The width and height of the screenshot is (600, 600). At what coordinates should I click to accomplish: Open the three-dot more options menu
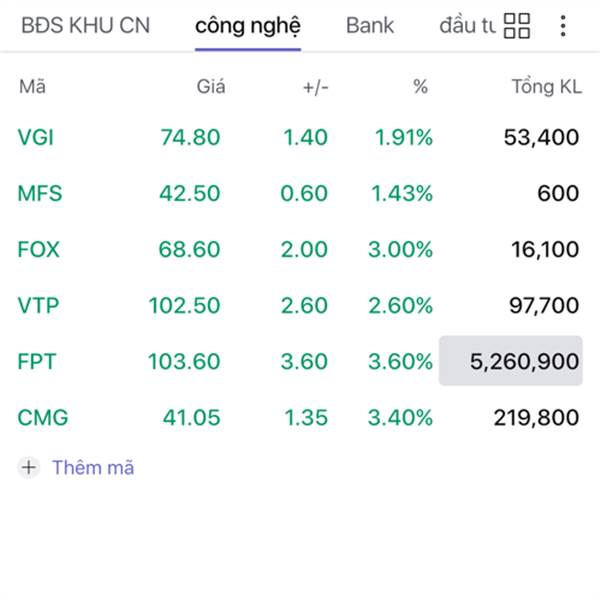(563, 26)
